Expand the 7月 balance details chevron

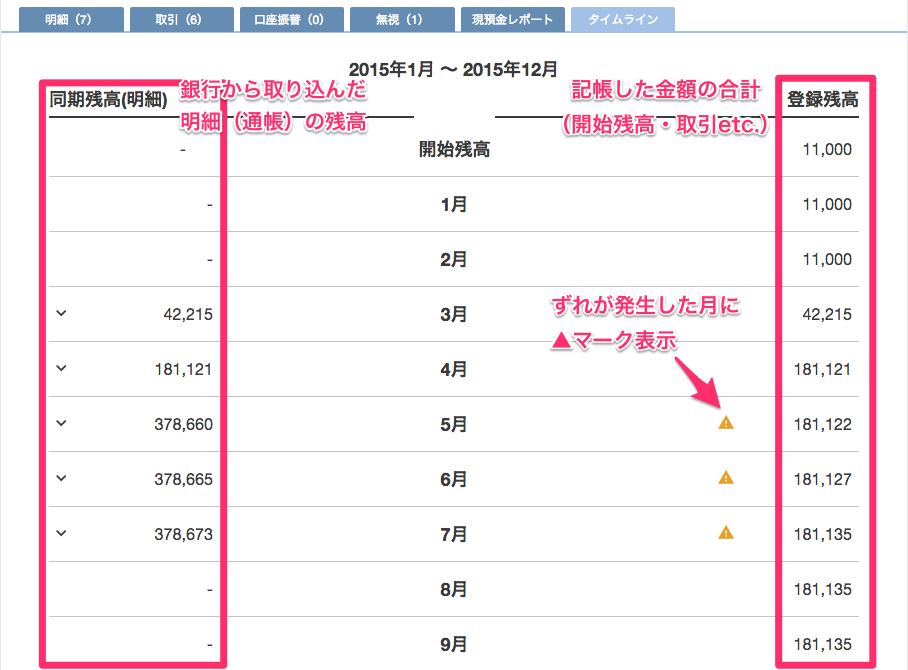61,534
